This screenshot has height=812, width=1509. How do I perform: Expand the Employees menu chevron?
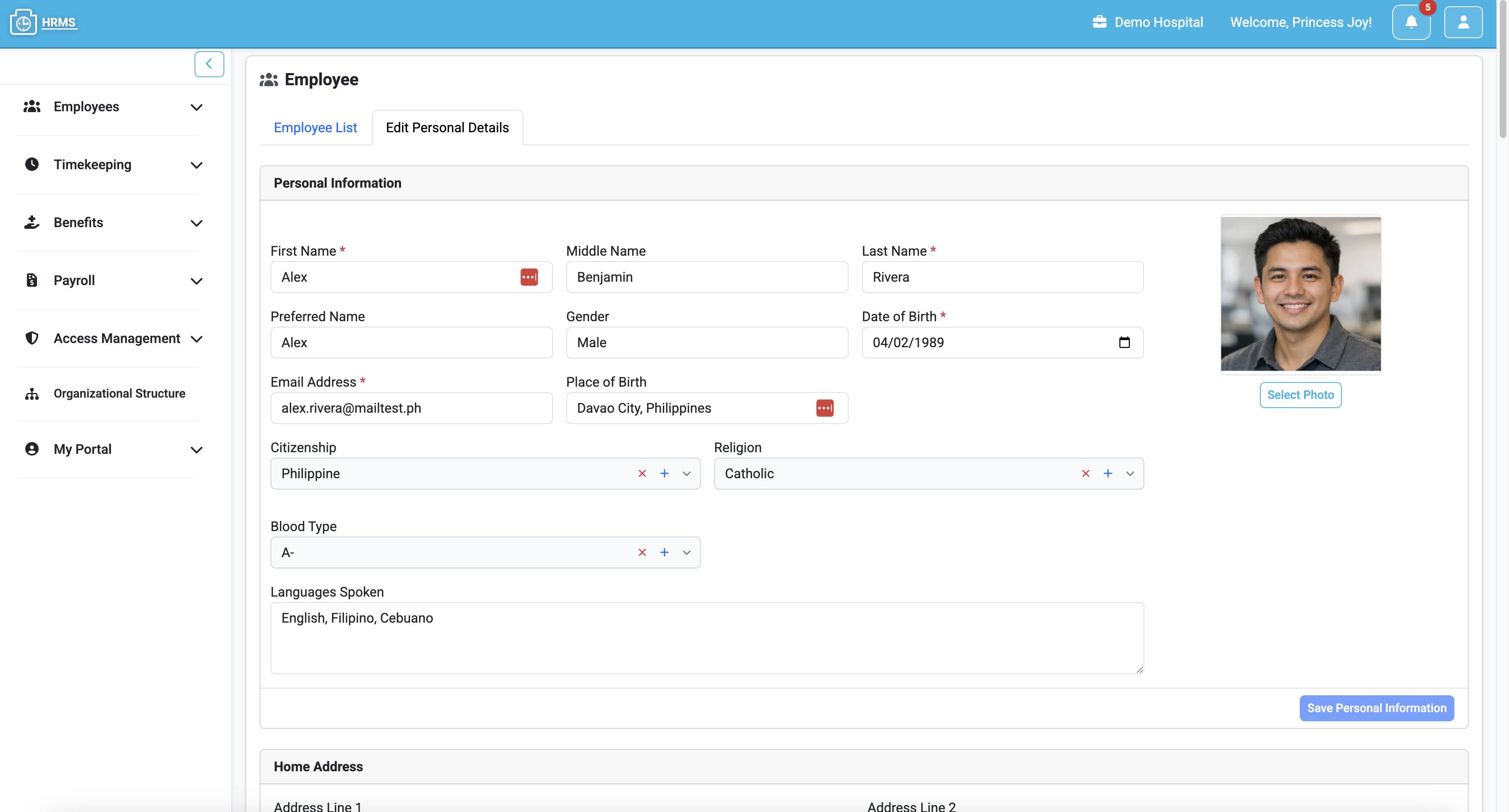[x=197, y=107]
